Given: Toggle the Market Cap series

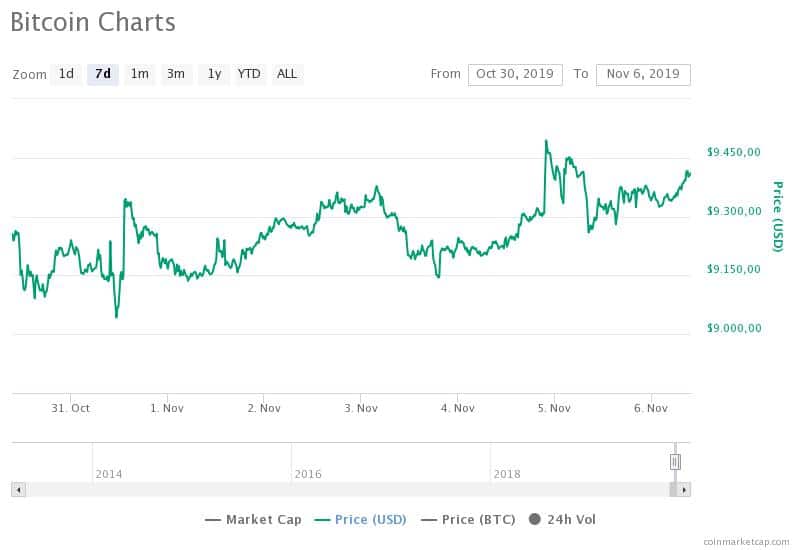Looking at the screenshot, I should coord(253,520).
